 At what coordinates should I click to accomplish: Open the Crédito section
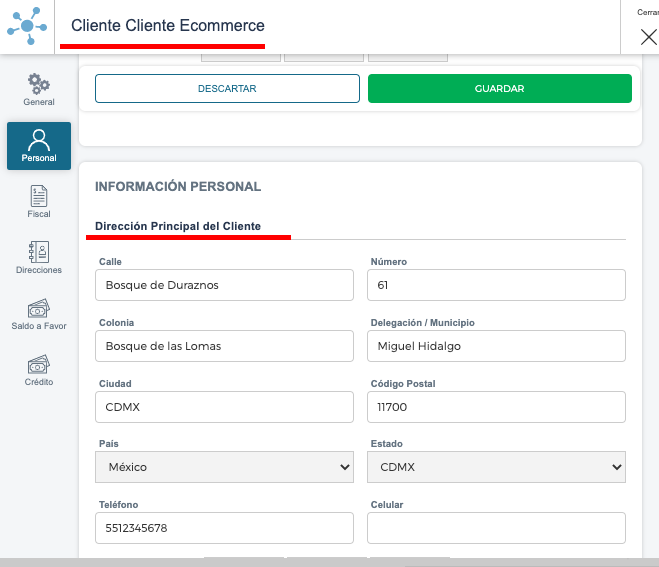[39, 370]
